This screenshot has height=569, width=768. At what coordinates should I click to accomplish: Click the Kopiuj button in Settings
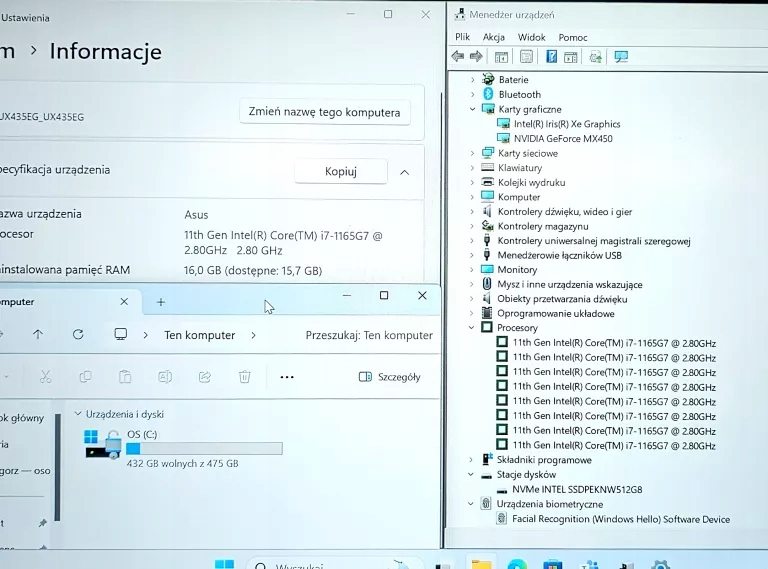[341, 171]
